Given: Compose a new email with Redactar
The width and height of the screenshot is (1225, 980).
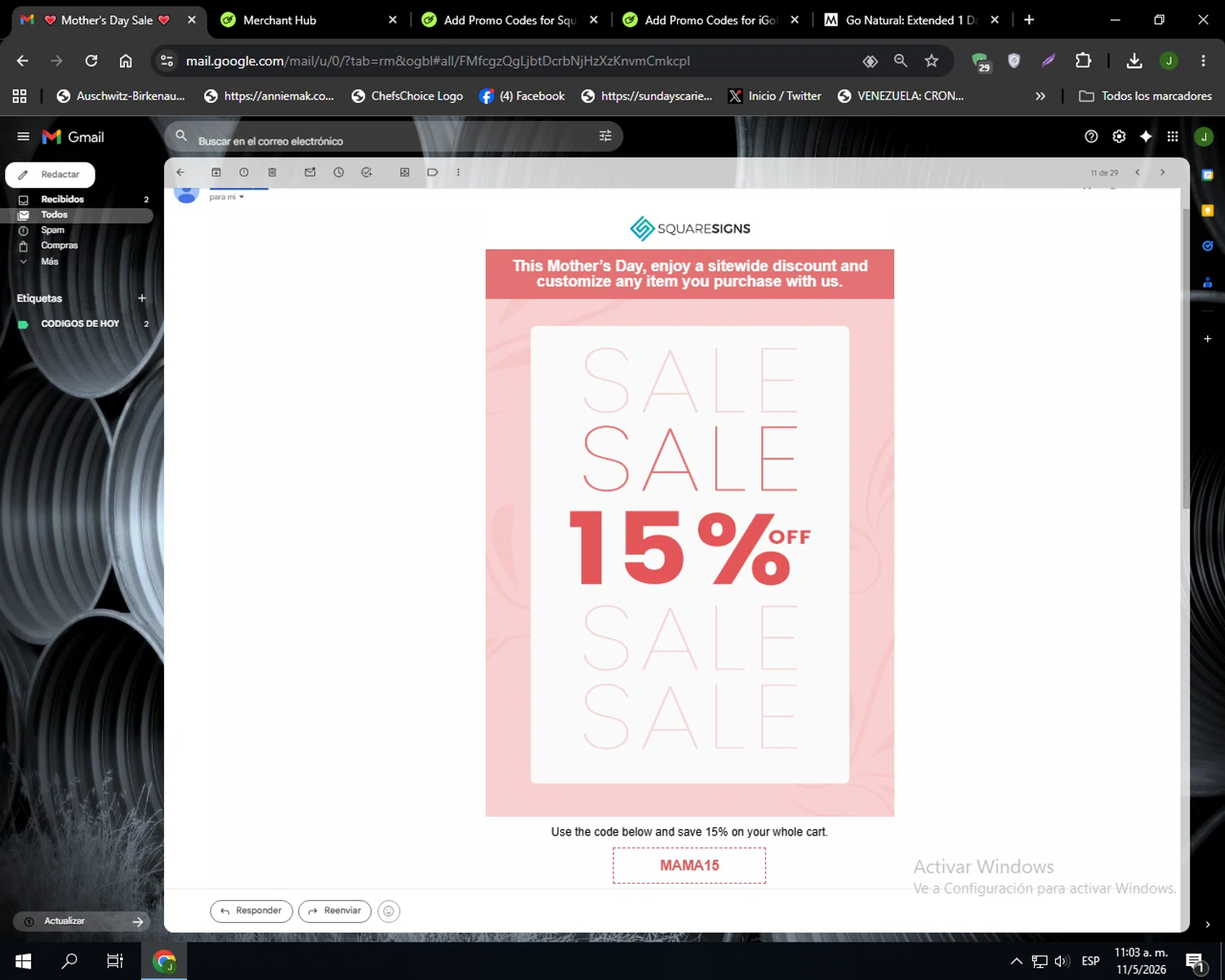Looking at the screenshot, I should click(50, 175).
